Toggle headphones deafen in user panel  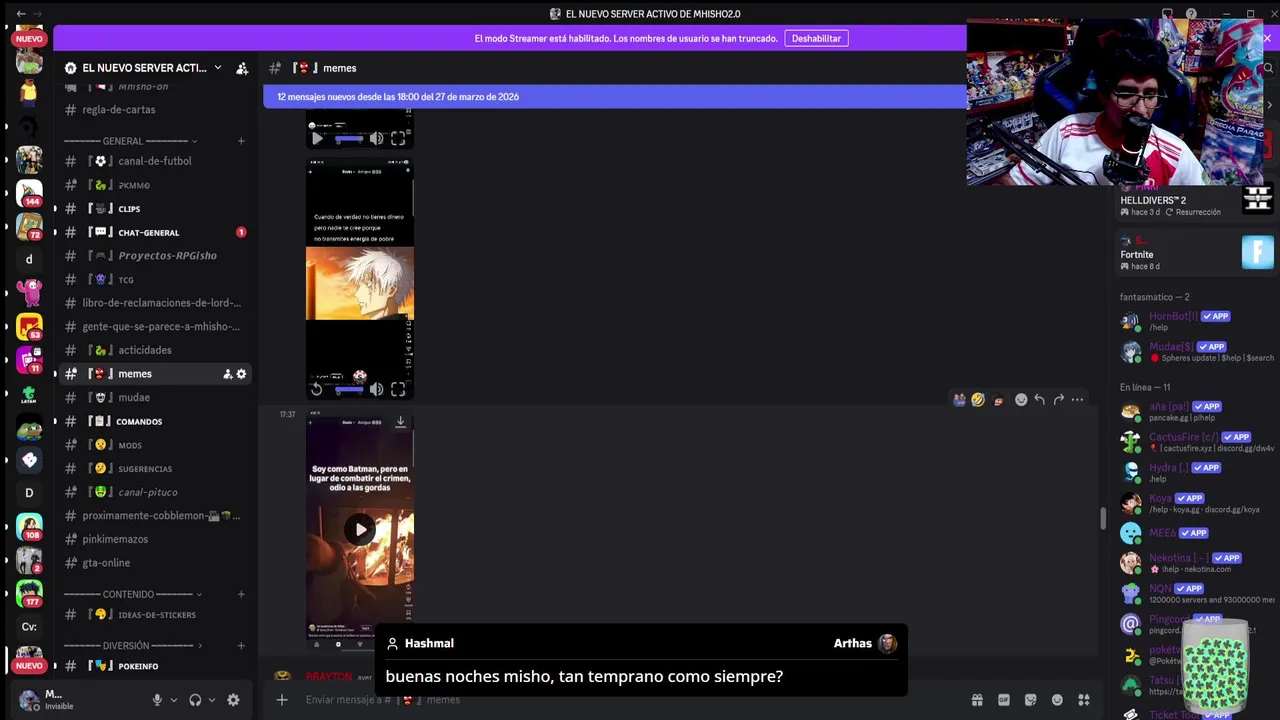[x=195, y=700]
